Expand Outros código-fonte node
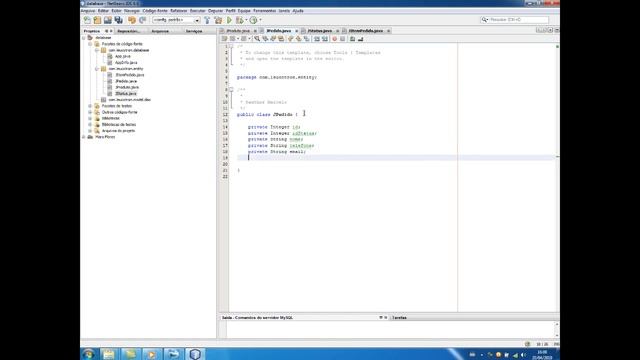The height and width of the screenshot is (360, 640). click(x=90, y=112)
